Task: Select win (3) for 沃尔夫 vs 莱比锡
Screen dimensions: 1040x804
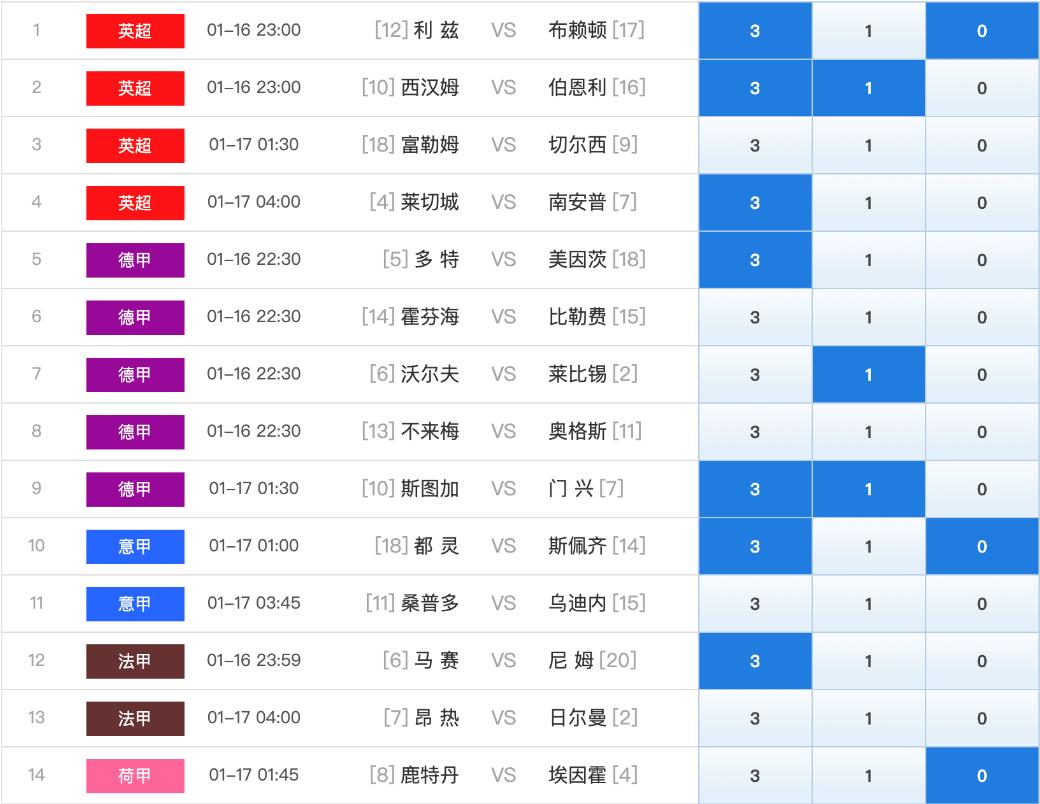Action: (x=755, y=374)
